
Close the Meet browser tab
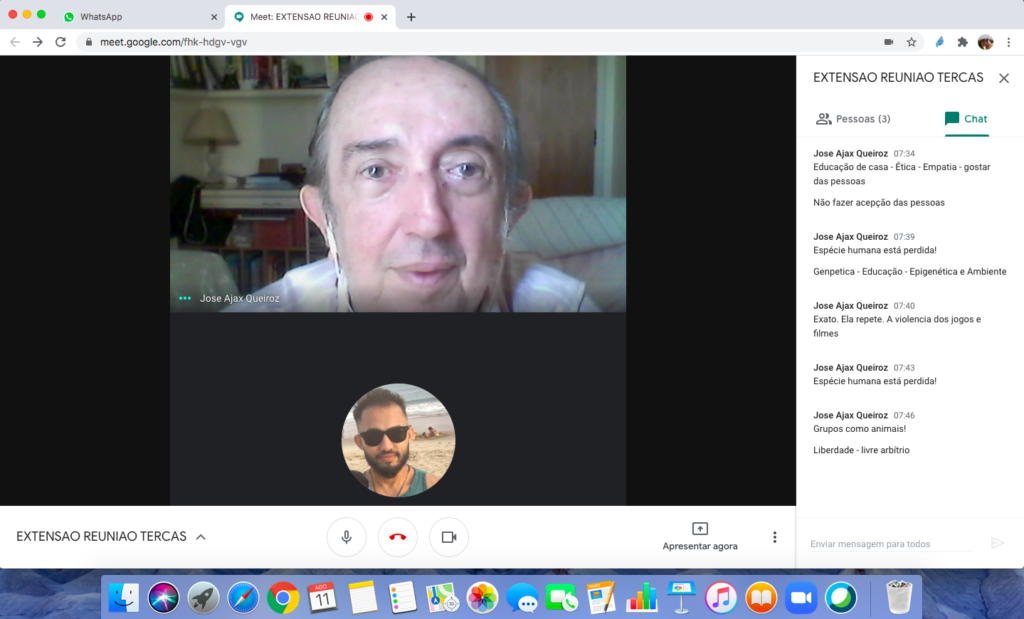[x=384, y=17]
